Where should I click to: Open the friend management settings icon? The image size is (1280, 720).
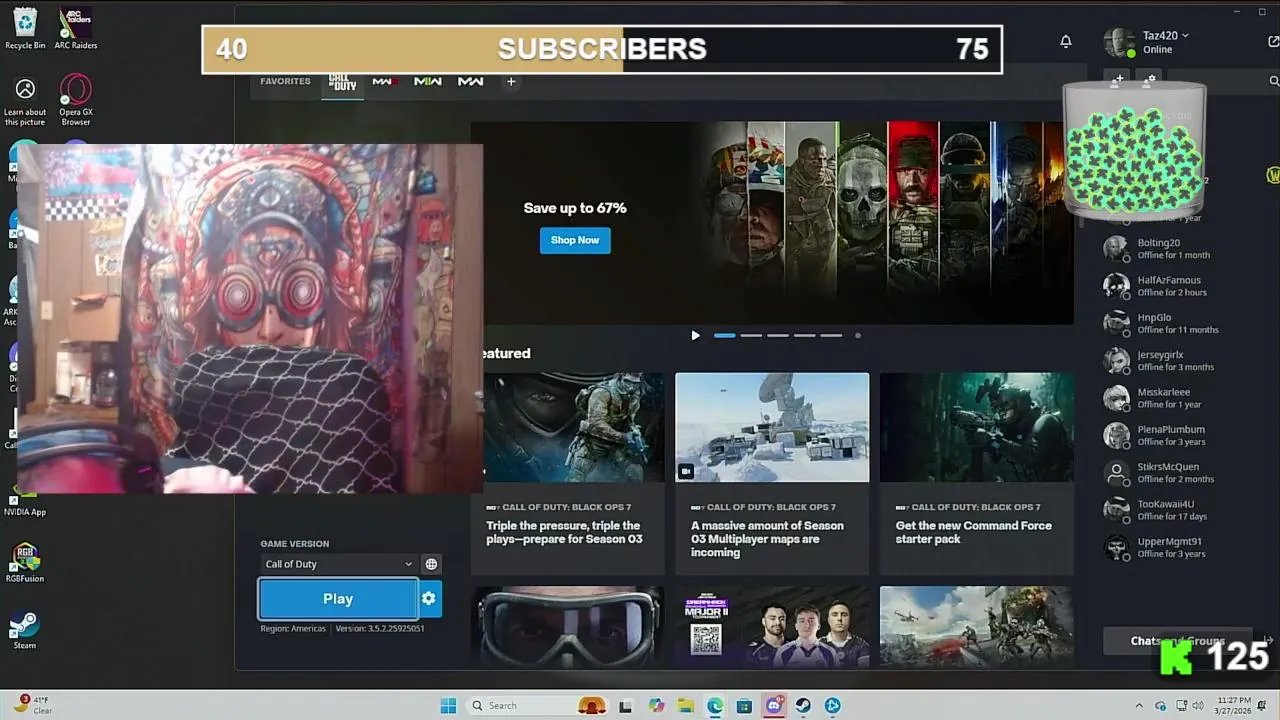(x=1150, y=78)
